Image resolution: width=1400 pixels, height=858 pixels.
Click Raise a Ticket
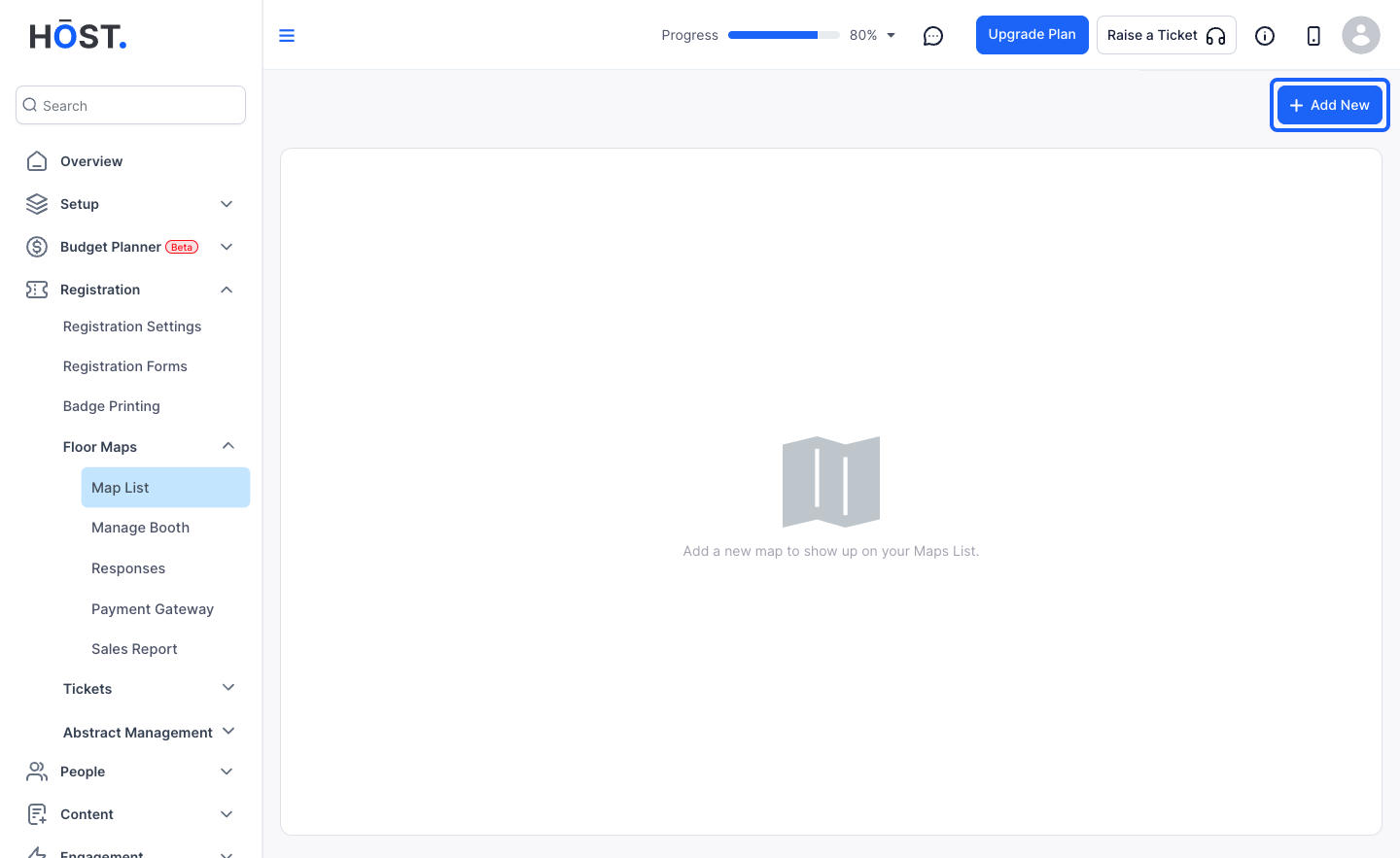point(1166,35)
